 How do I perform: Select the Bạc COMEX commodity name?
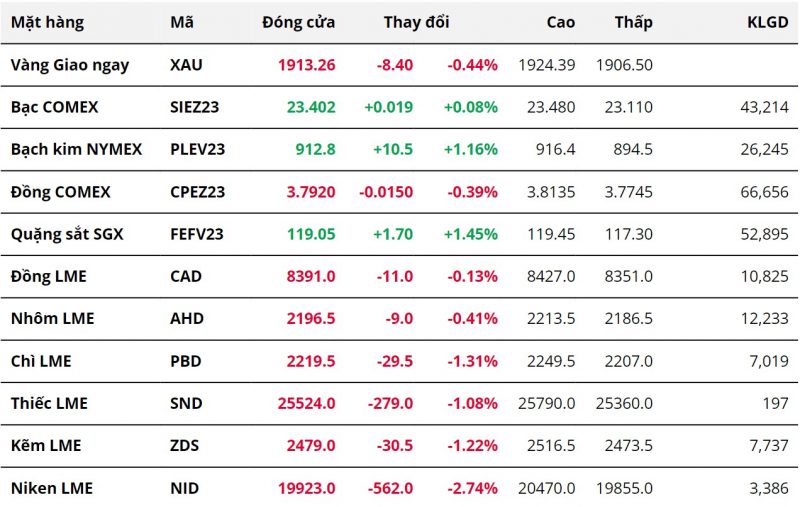tap(54, 107)
